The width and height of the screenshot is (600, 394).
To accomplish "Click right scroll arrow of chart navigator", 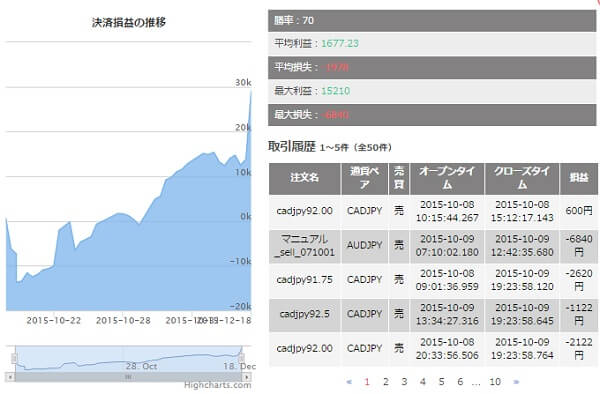I will tap(247, 377).
